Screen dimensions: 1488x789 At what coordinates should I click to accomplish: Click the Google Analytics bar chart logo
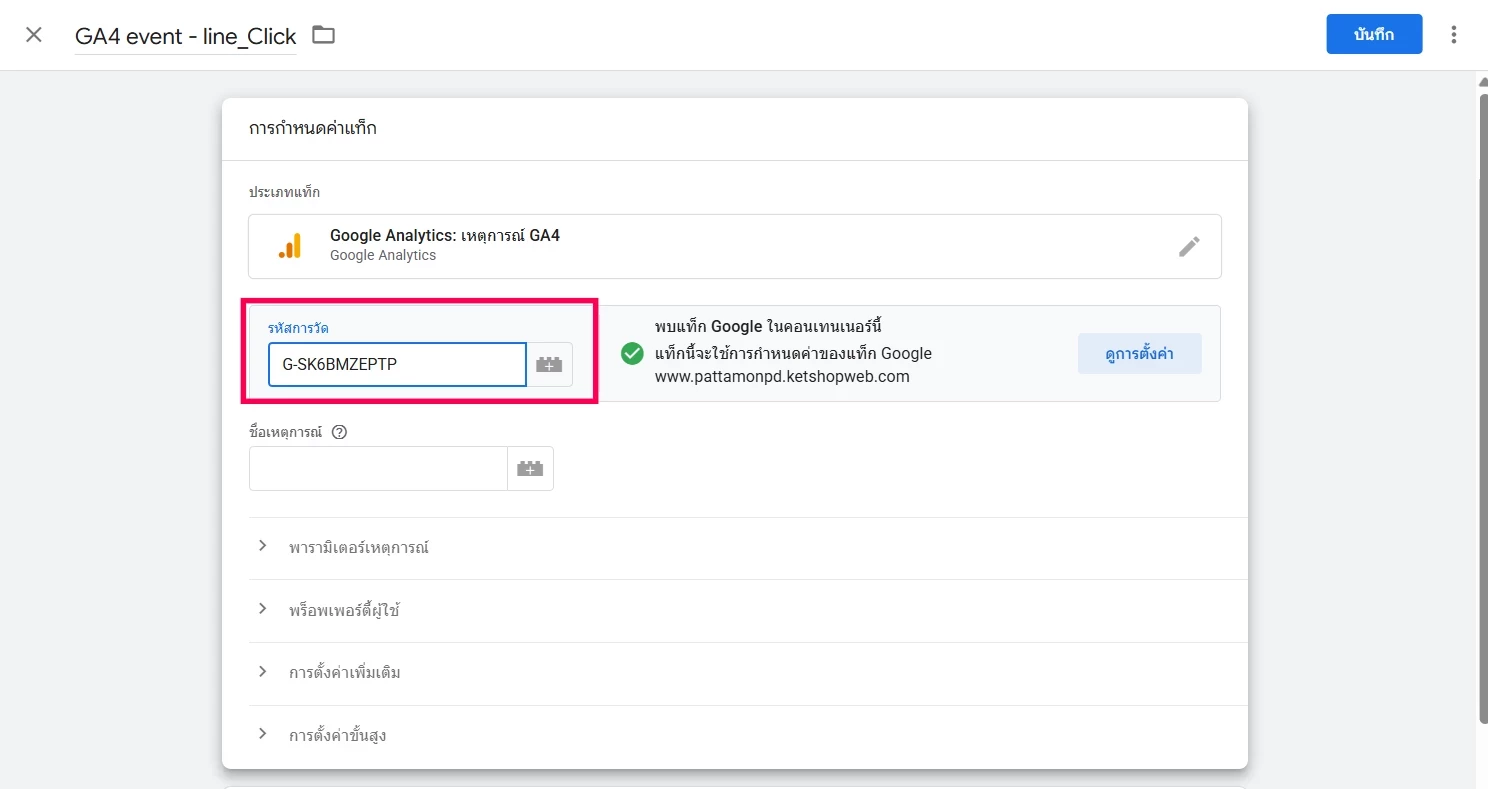(290, 246)
